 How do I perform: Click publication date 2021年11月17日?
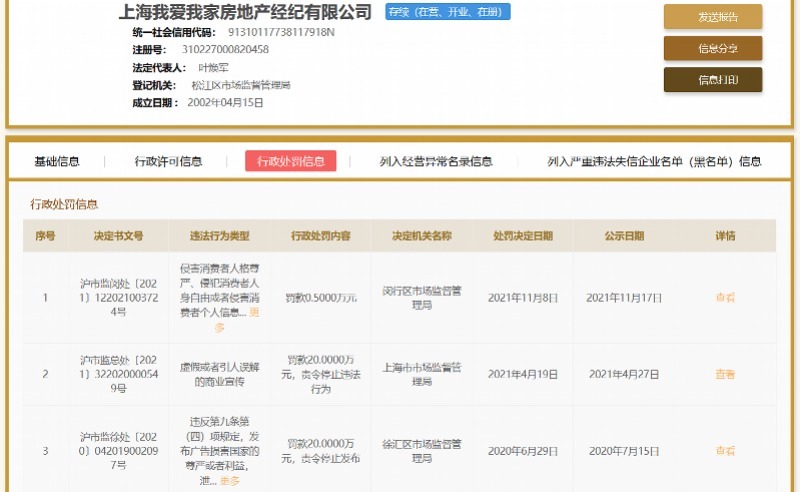pyautogui.click(x=624, y=298)
